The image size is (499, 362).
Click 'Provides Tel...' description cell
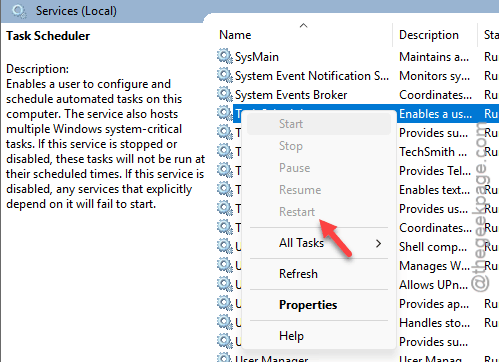(435, 171)
